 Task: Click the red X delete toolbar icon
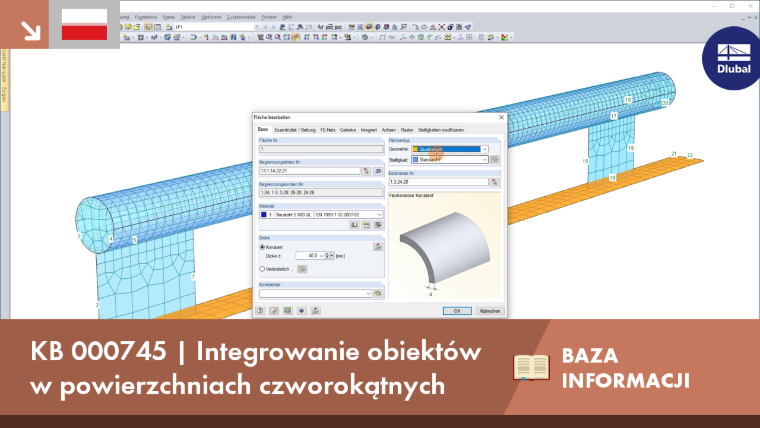pos(442,27)
